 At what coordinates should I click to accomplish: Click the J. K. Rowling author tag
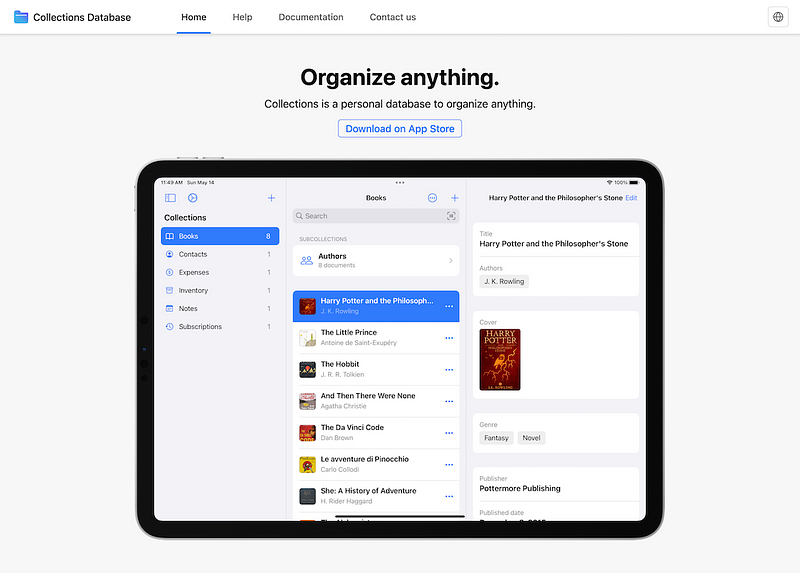(x=504, y=281)
